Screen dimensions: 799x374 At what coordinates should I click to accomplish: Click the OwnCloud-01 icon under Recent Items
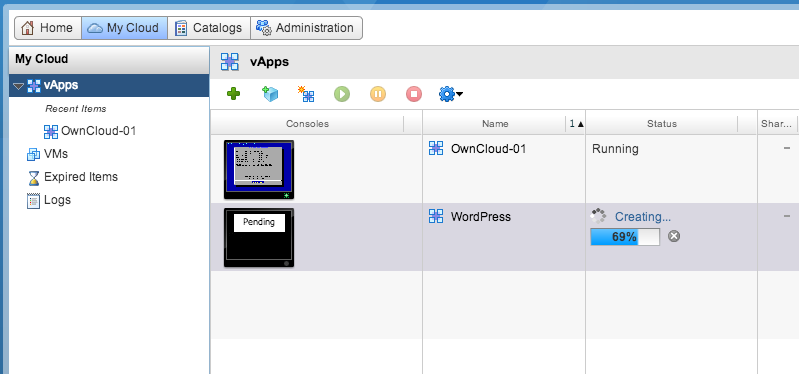tap(51, 131)
